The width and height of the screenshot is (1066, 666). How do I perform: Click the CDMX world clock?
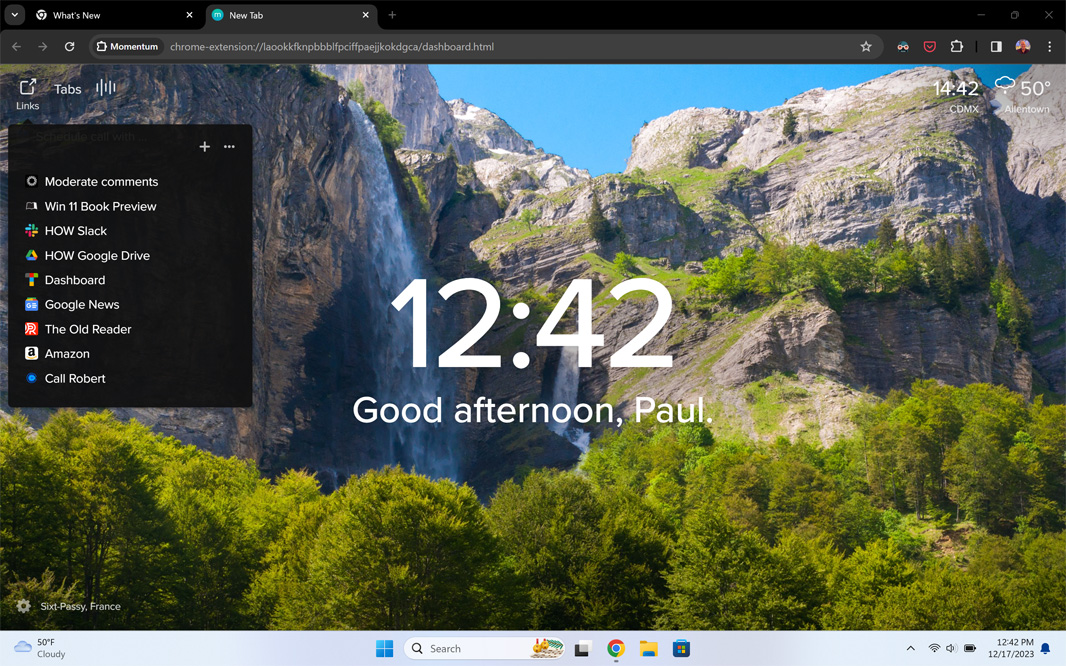pyautogui.click(x=956, y=94)
